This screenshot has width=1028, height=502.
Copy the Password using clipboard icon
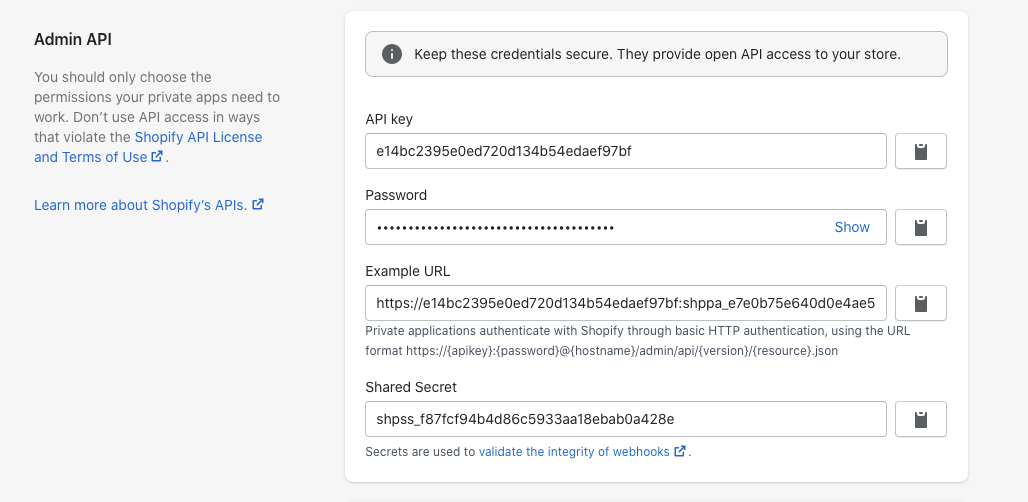coord(920,227)
